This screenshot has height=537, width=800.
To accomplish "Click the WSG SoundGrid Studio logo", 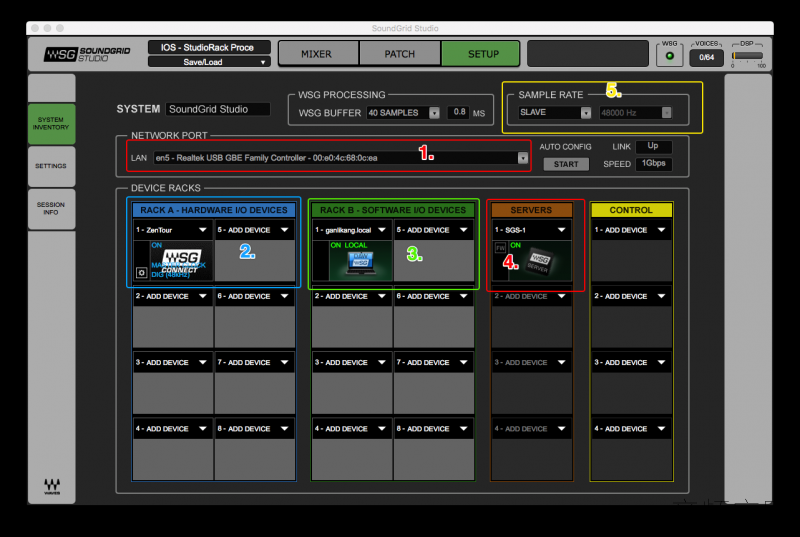I will (x=87, y=54).
